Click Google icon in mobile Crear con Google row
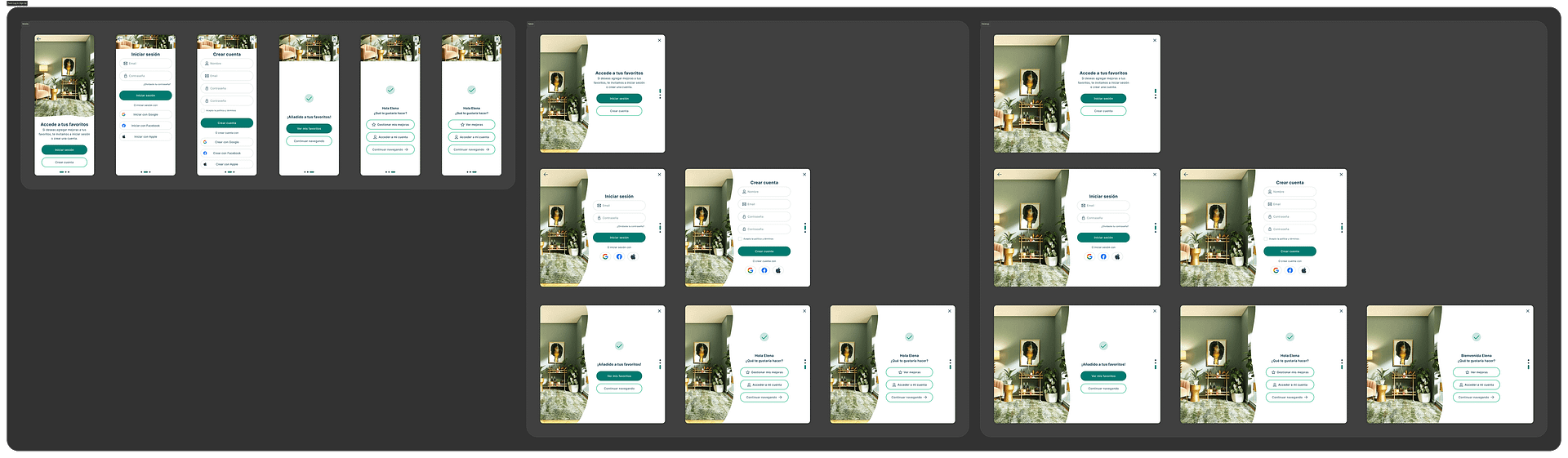Screen dimensions: 1568x458 pyautogui.click(x=205, y=142)
